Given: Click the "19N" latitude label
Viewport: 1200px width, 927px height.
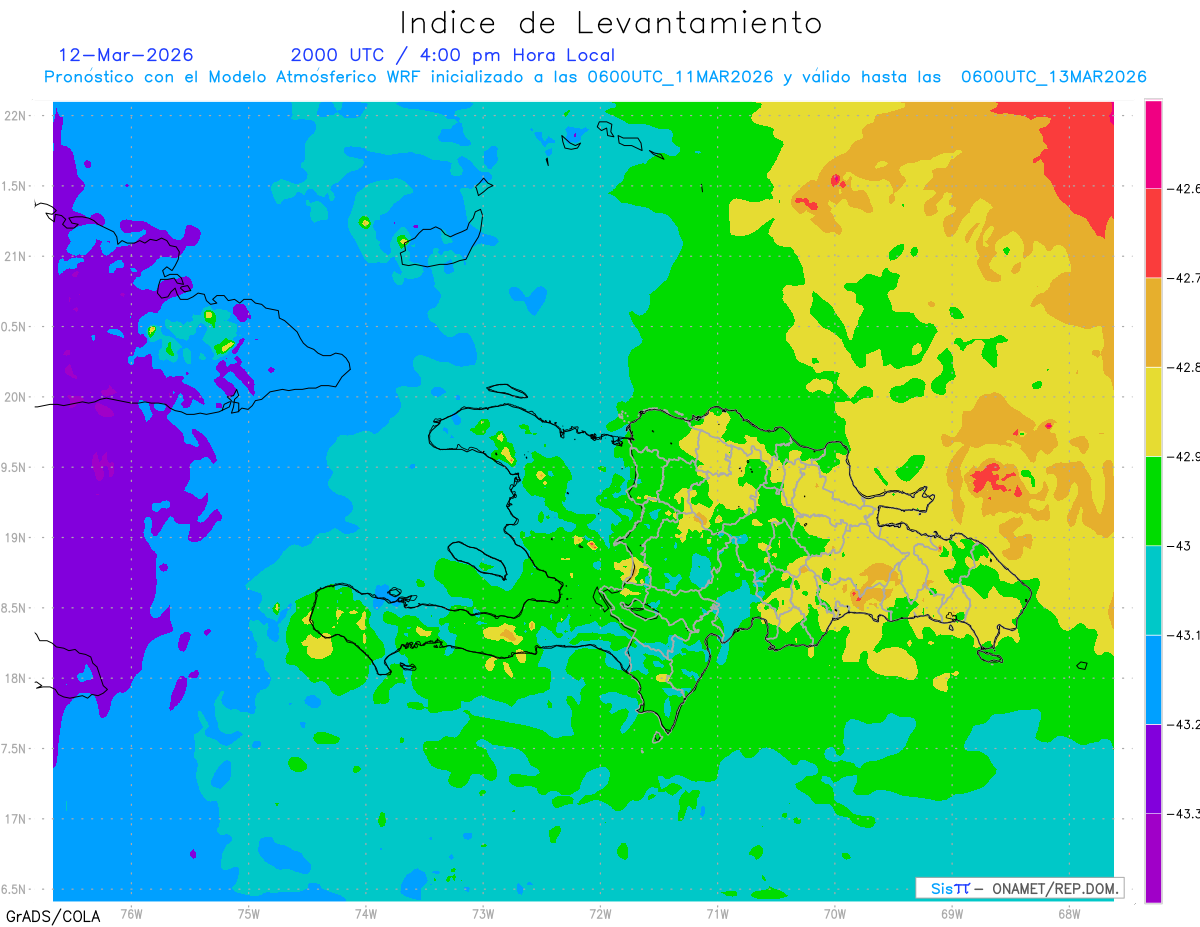Looking at the screenshot, I should (x=17, y=538).
